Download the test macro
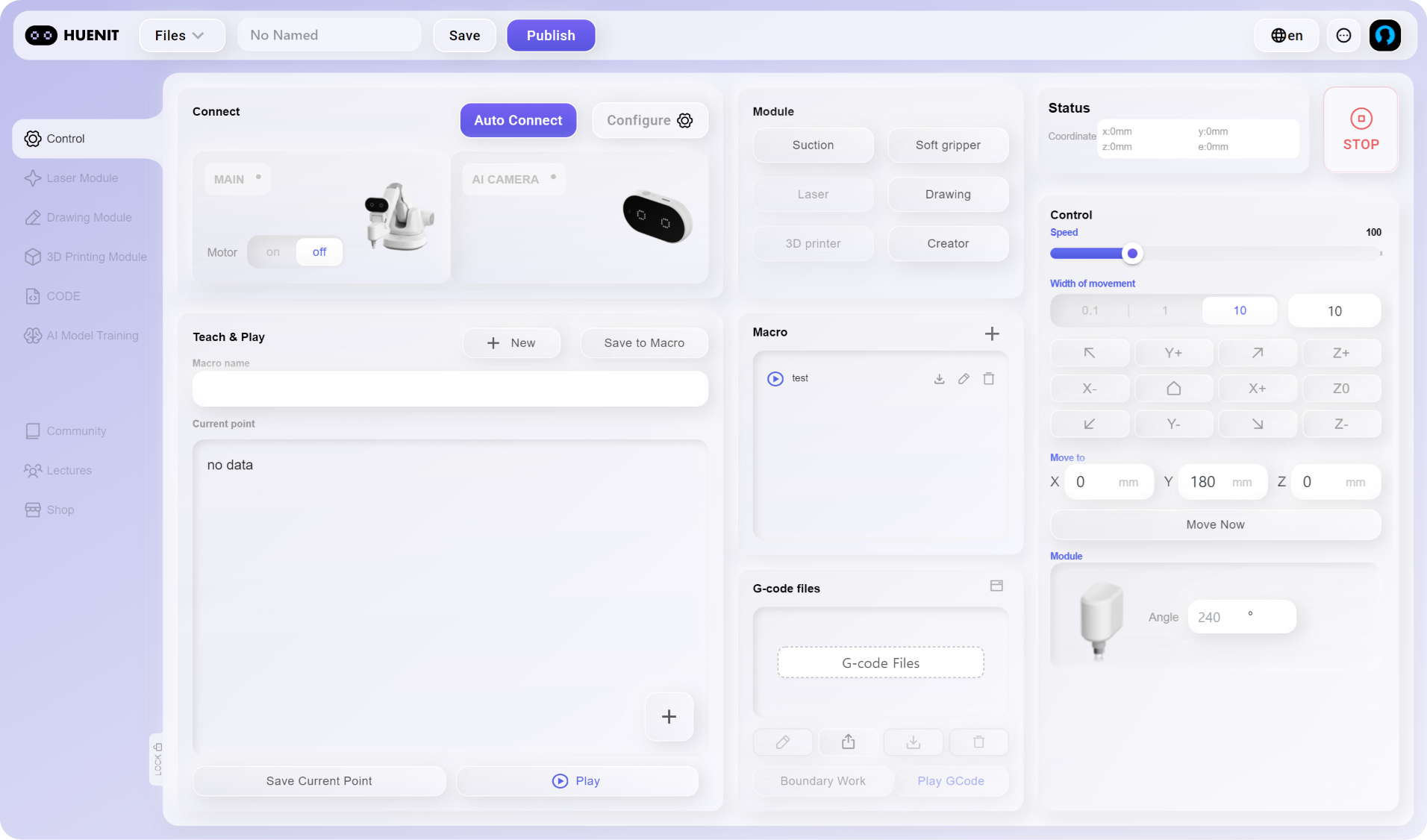 [939, 379]
